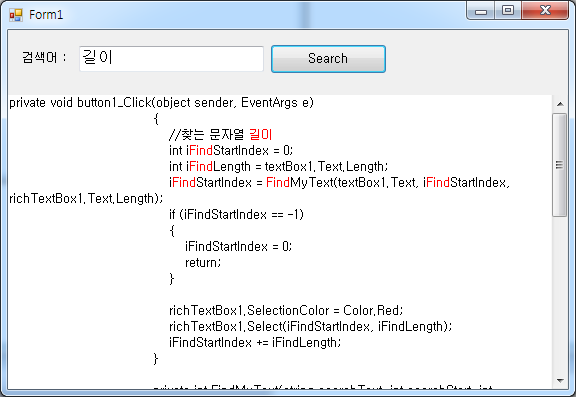Click the text 'FindMyText(textBox1.Text,'
This screenshot has height=397, width=576.
tap(342, 183)
